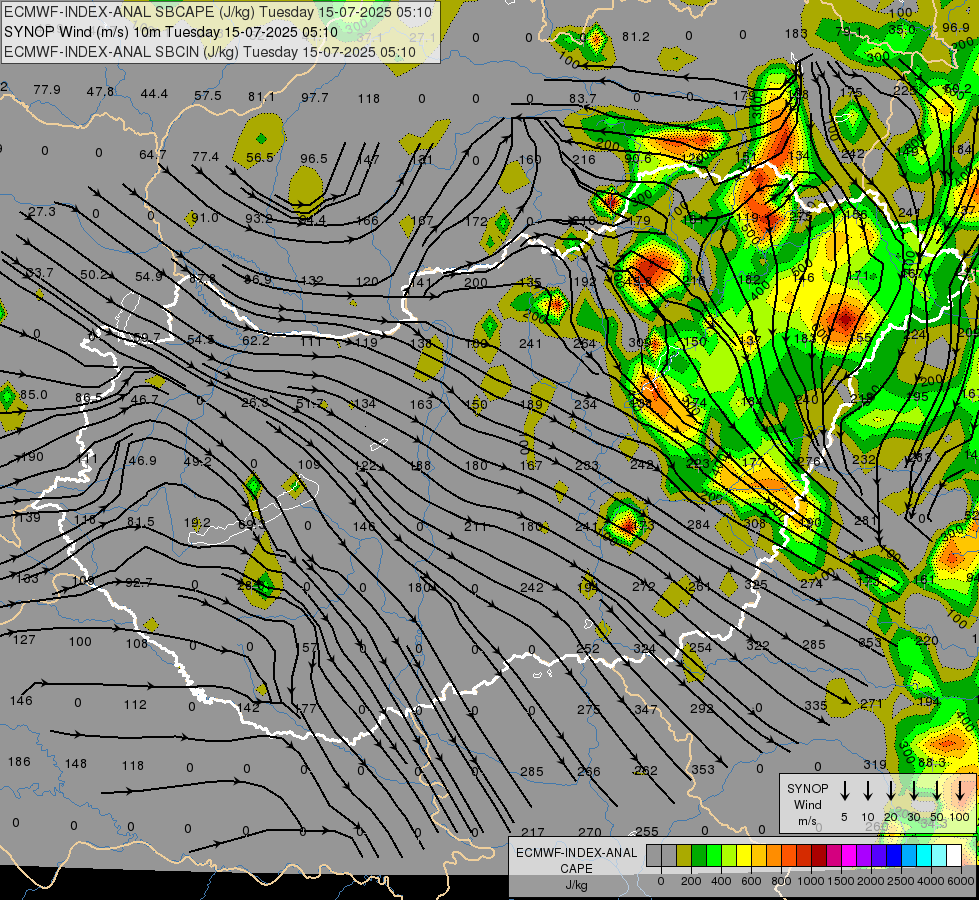Click the map value 347
979x900 pixels.
645,709
